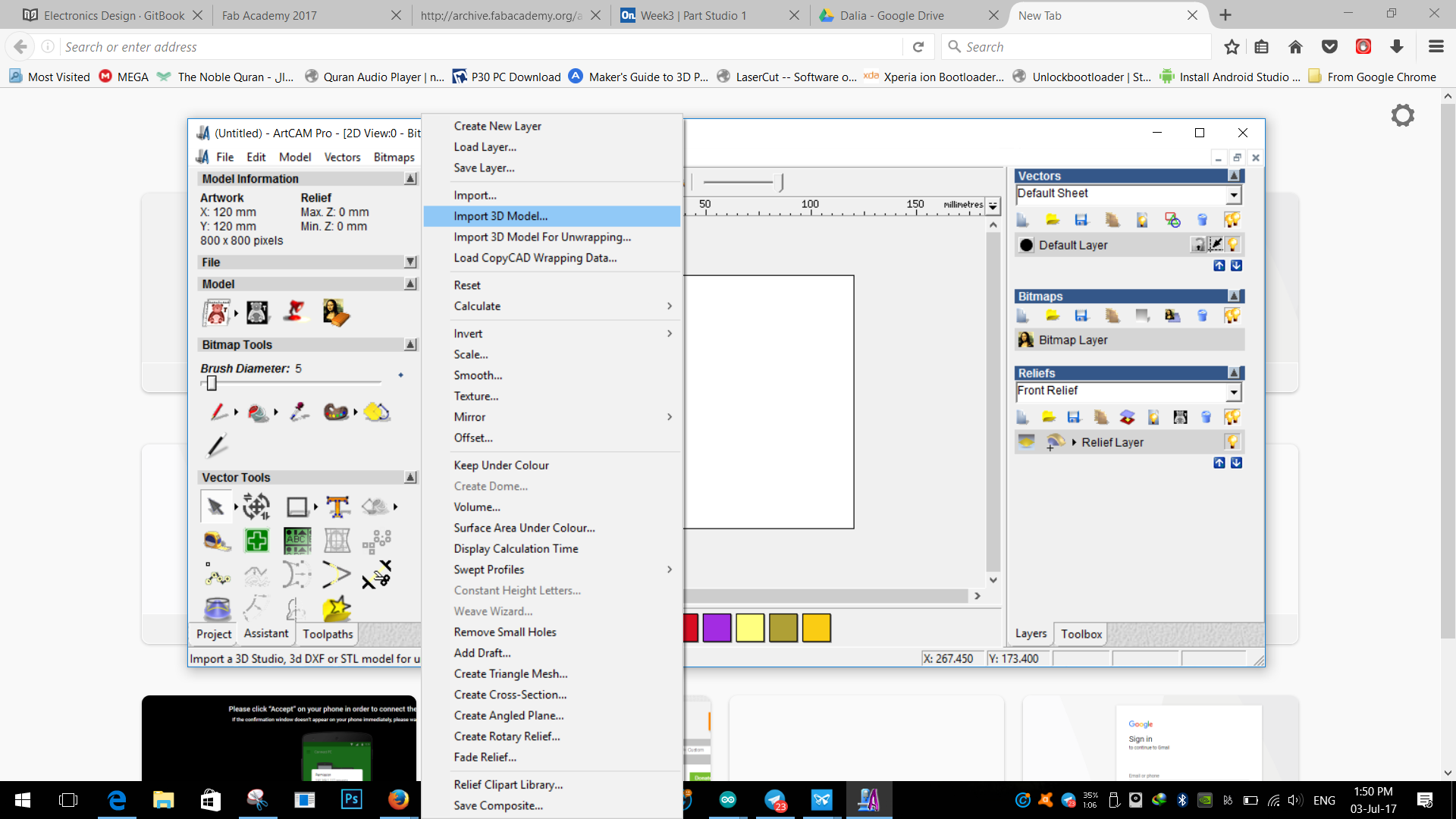Choose the paint bucket flood fill tool
Screen dimensions: 1456x819
(258, 413)
